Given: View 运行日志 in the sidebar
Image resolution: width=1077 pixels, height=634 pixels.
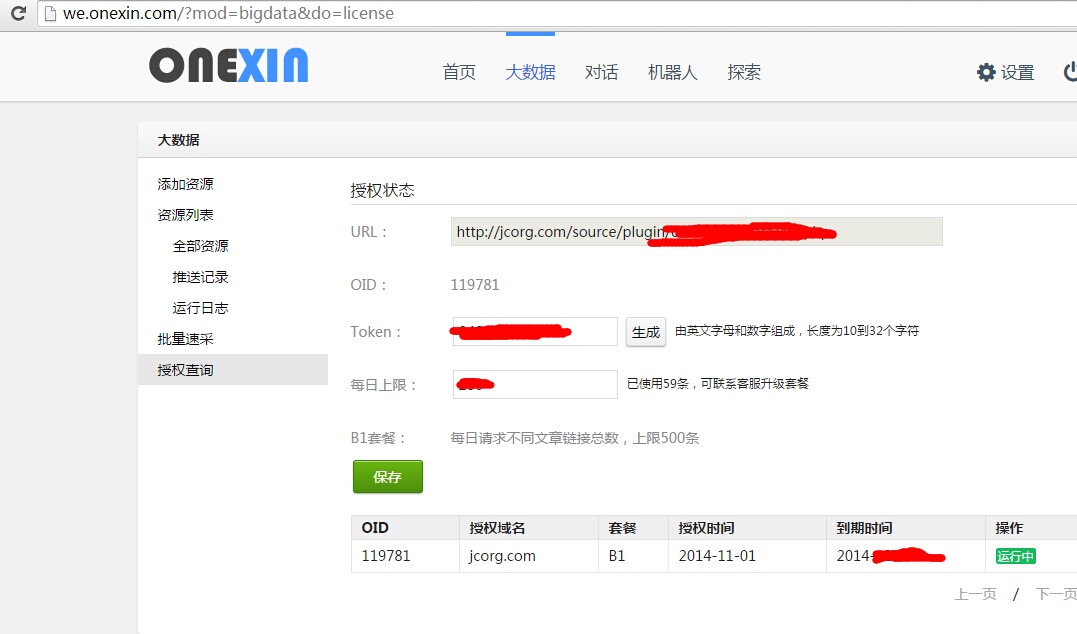Looking at the screenshot, I should tap(200, 307).
